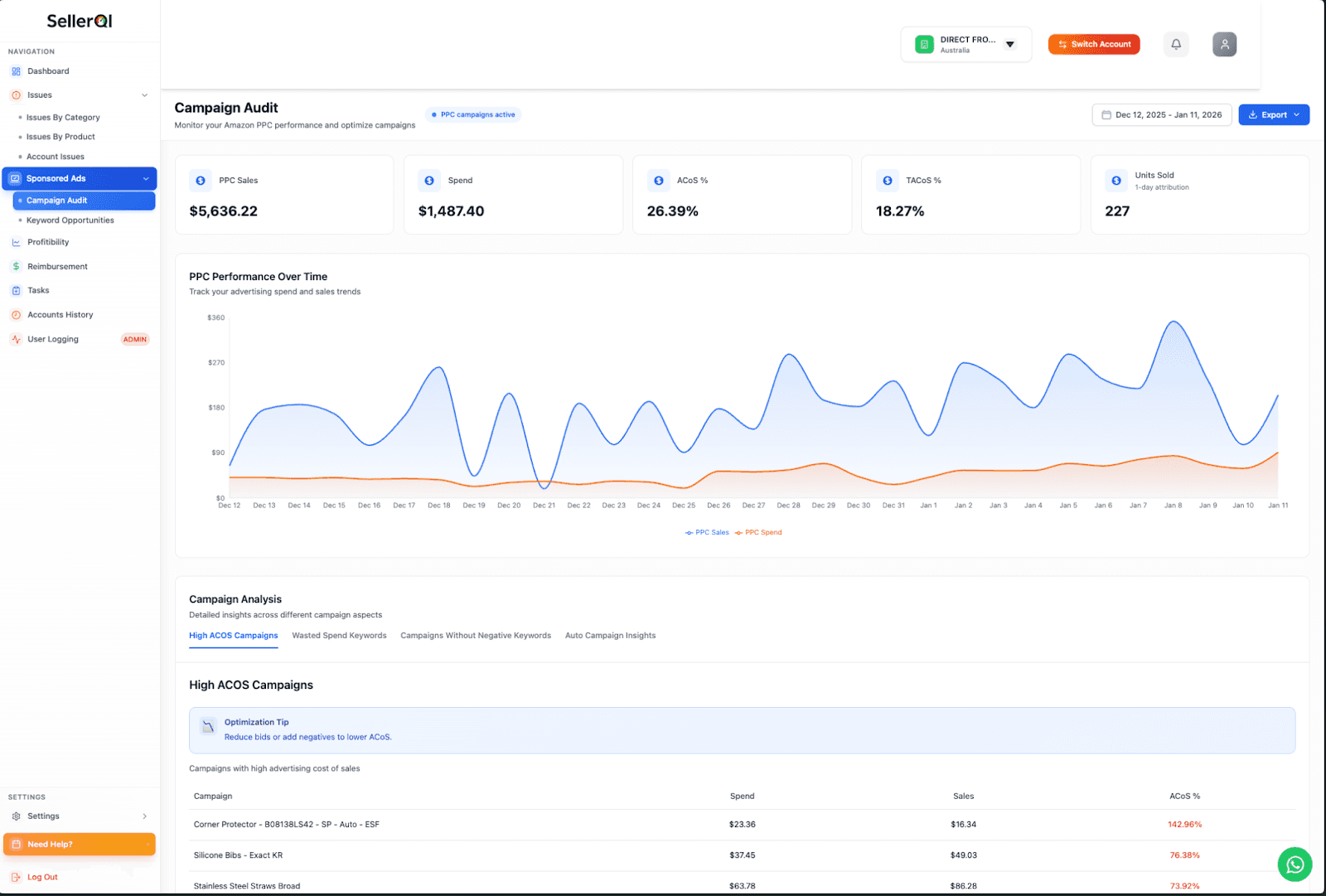Open the Reimbursement page link

pyautogui.click(x=57, y=267)
